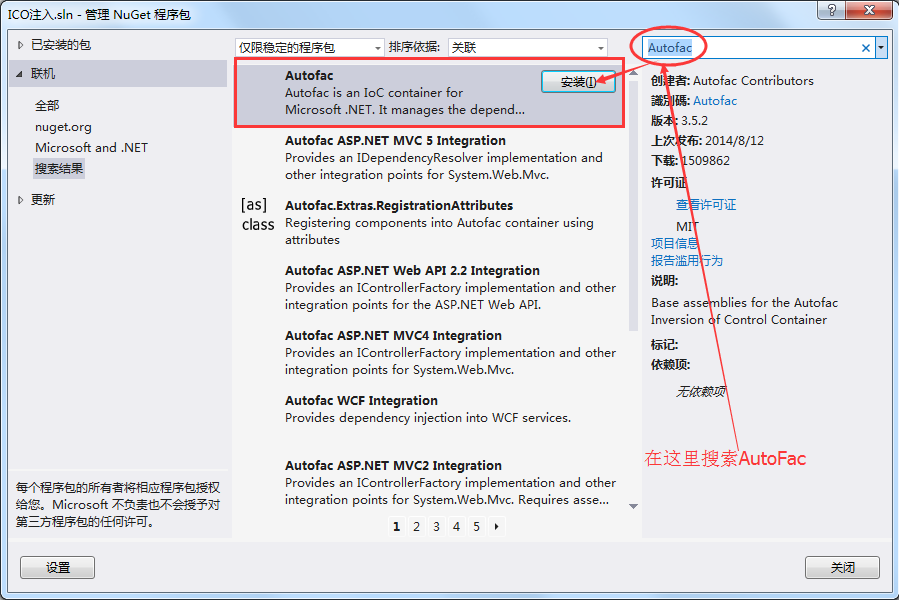Image resolution: width=899 pixels, height=600 pixels.
Task: Go to results page 2
Action: [416, 527]
